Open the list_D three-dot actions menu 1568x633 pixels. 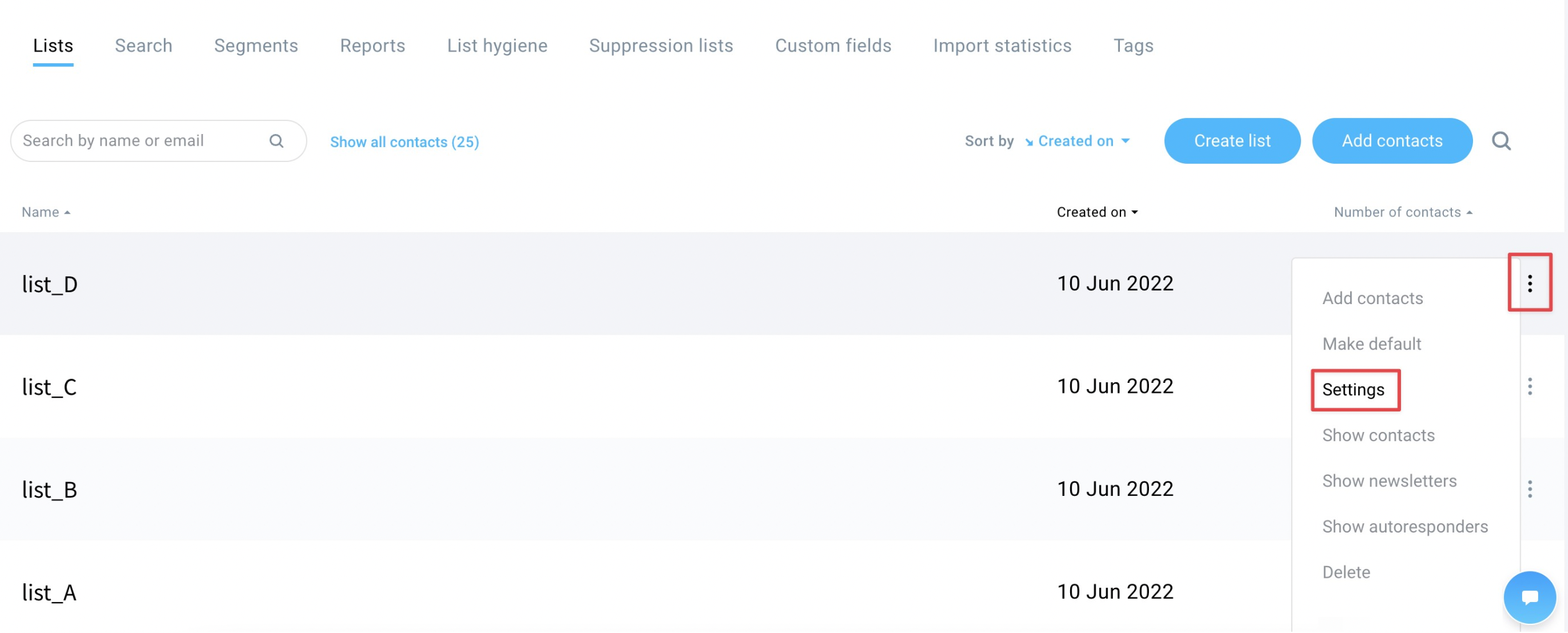pos(1530,283)
